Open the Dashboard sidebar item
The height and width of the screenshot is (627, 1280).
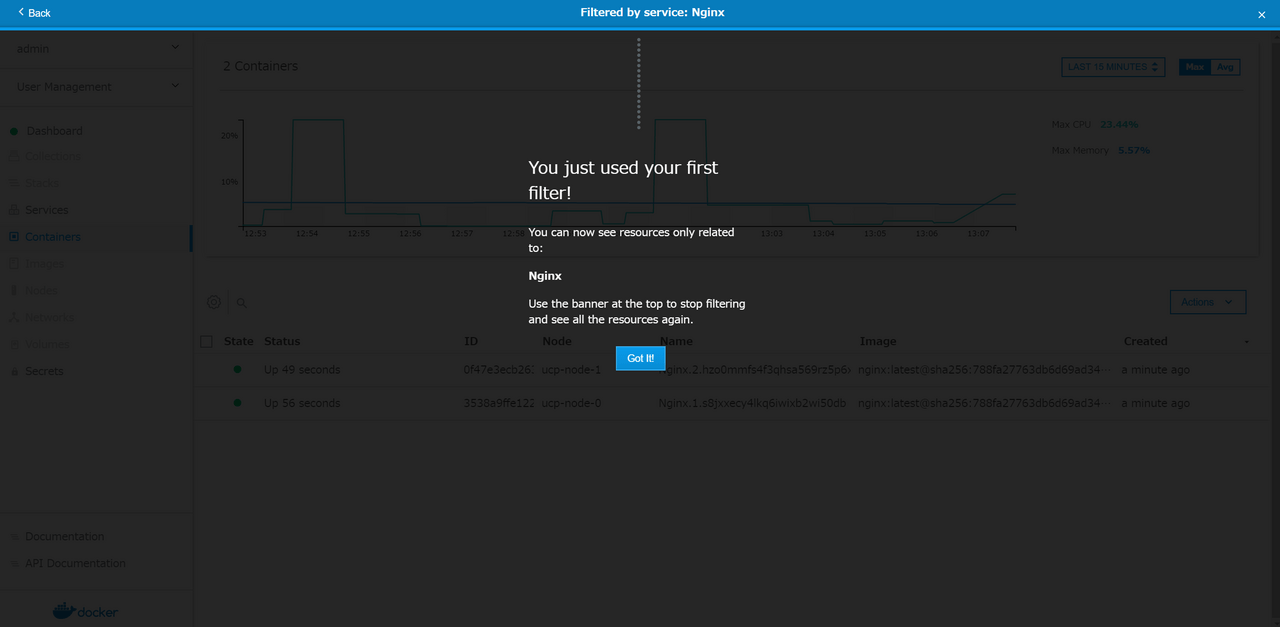click(x=54, y=131)
